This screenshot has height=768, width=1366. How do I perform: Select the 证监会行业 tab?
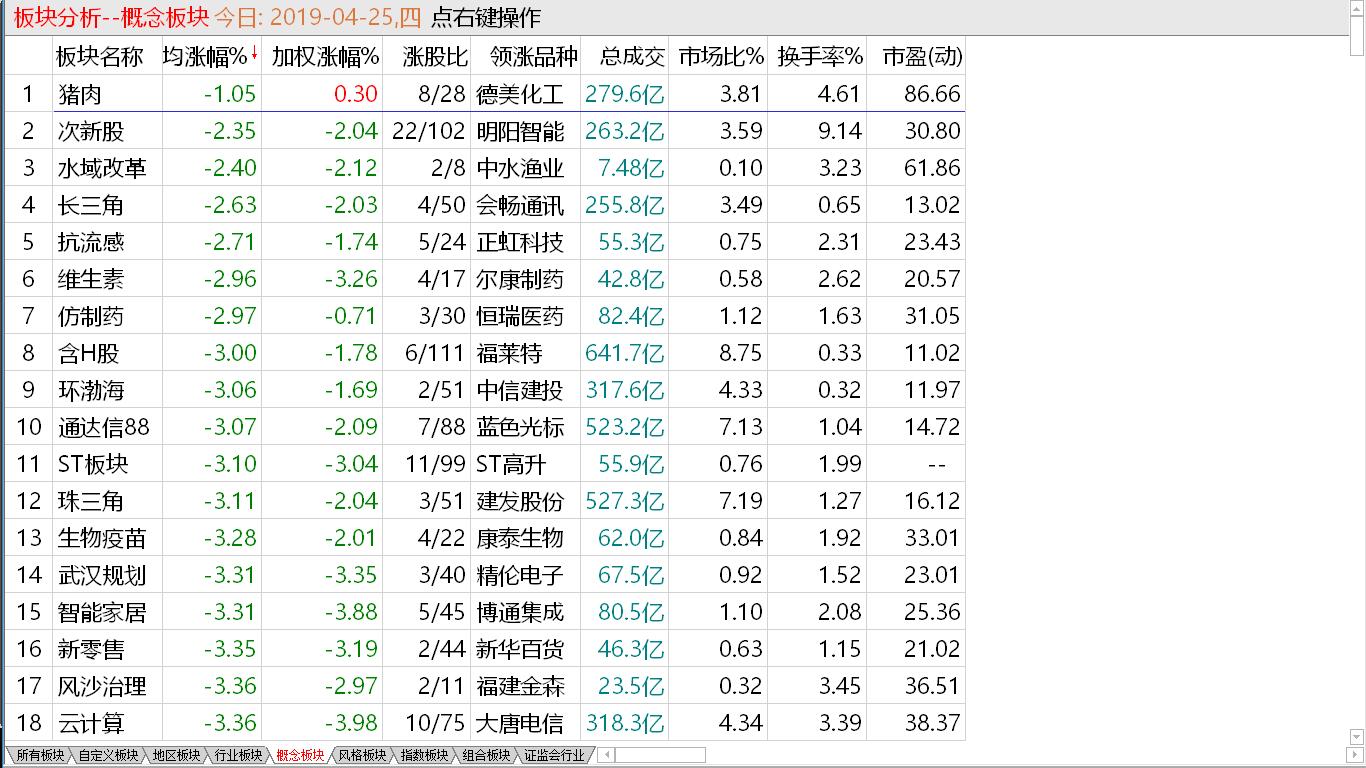pyautogui.click(x=554, y=756)
